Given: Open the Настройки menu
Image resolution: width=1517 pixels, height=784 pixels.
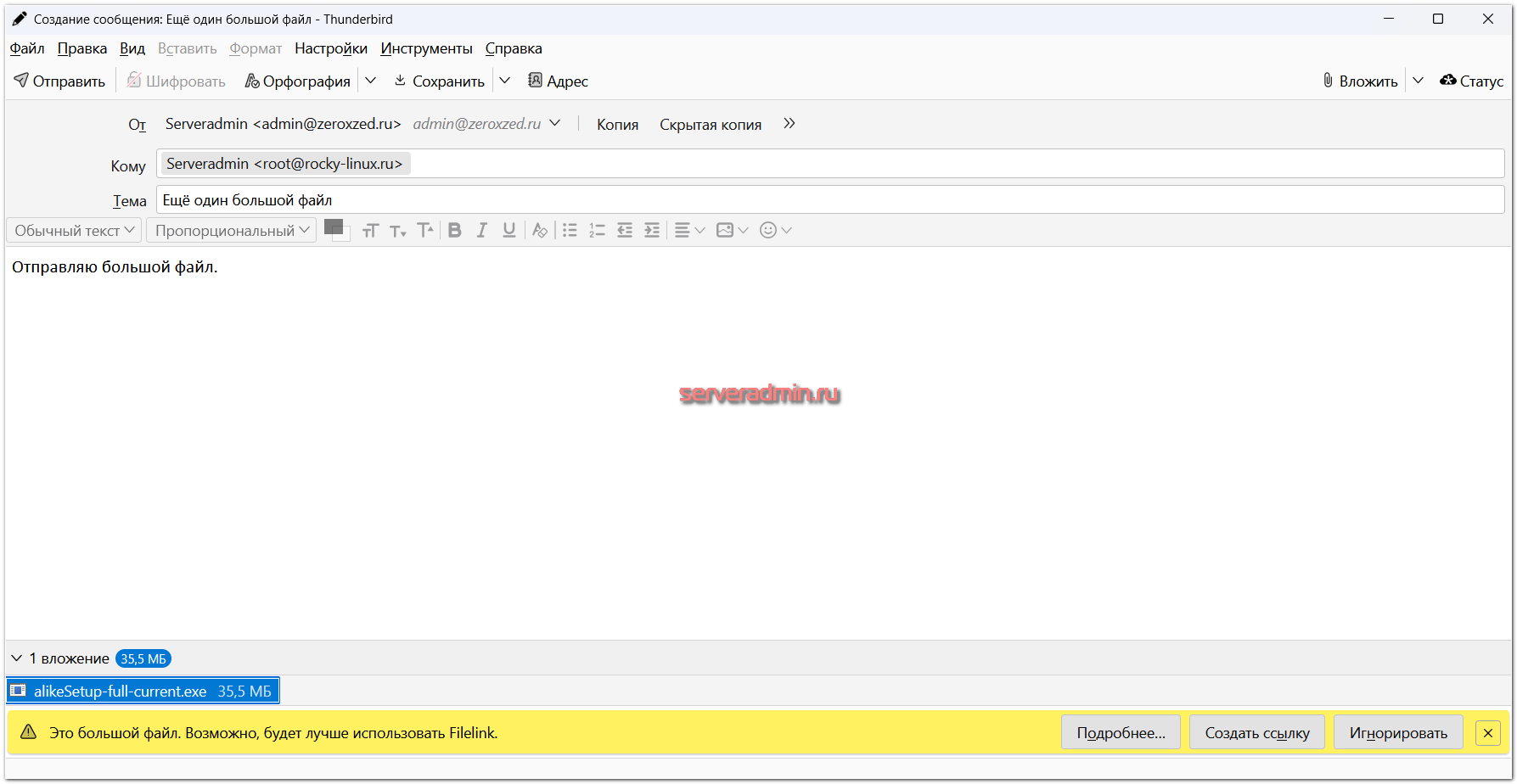Looking at the screenshot, I should tap(331, 49).
